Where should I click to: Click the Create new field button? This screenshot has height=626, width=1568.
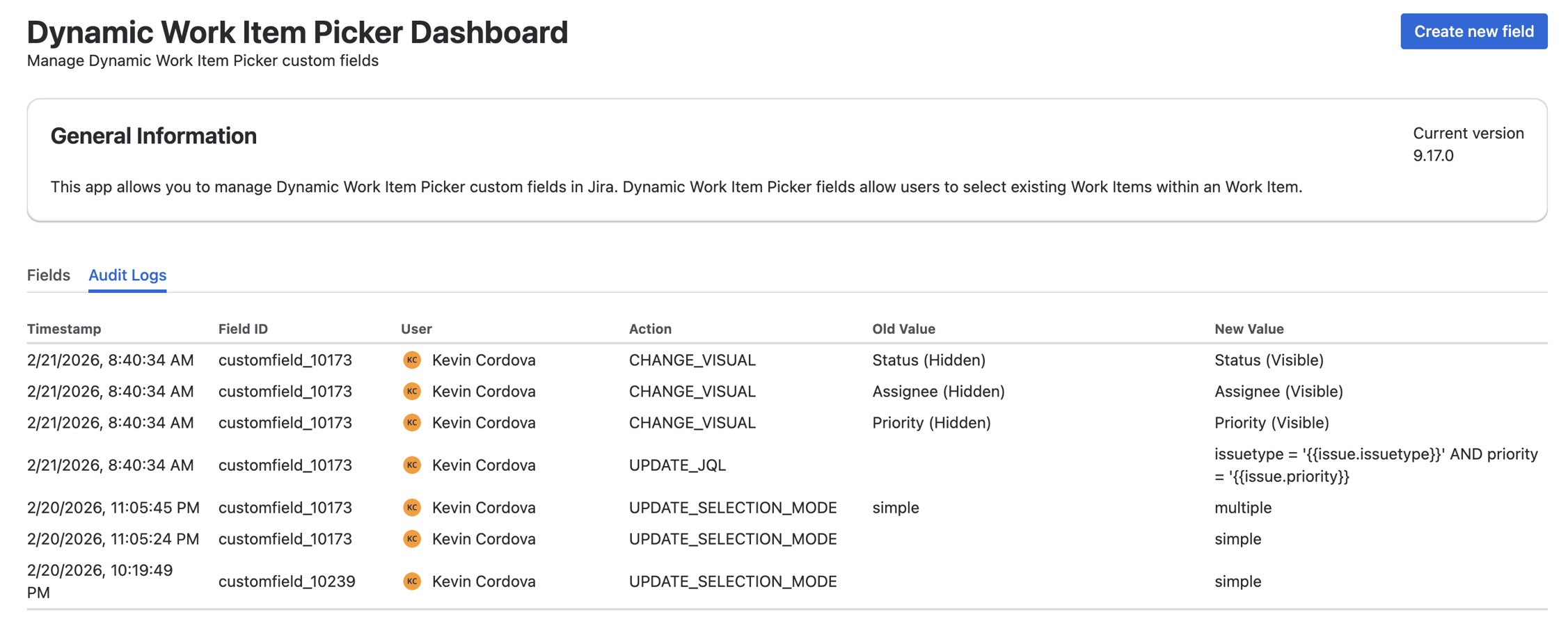point(1474,31)
